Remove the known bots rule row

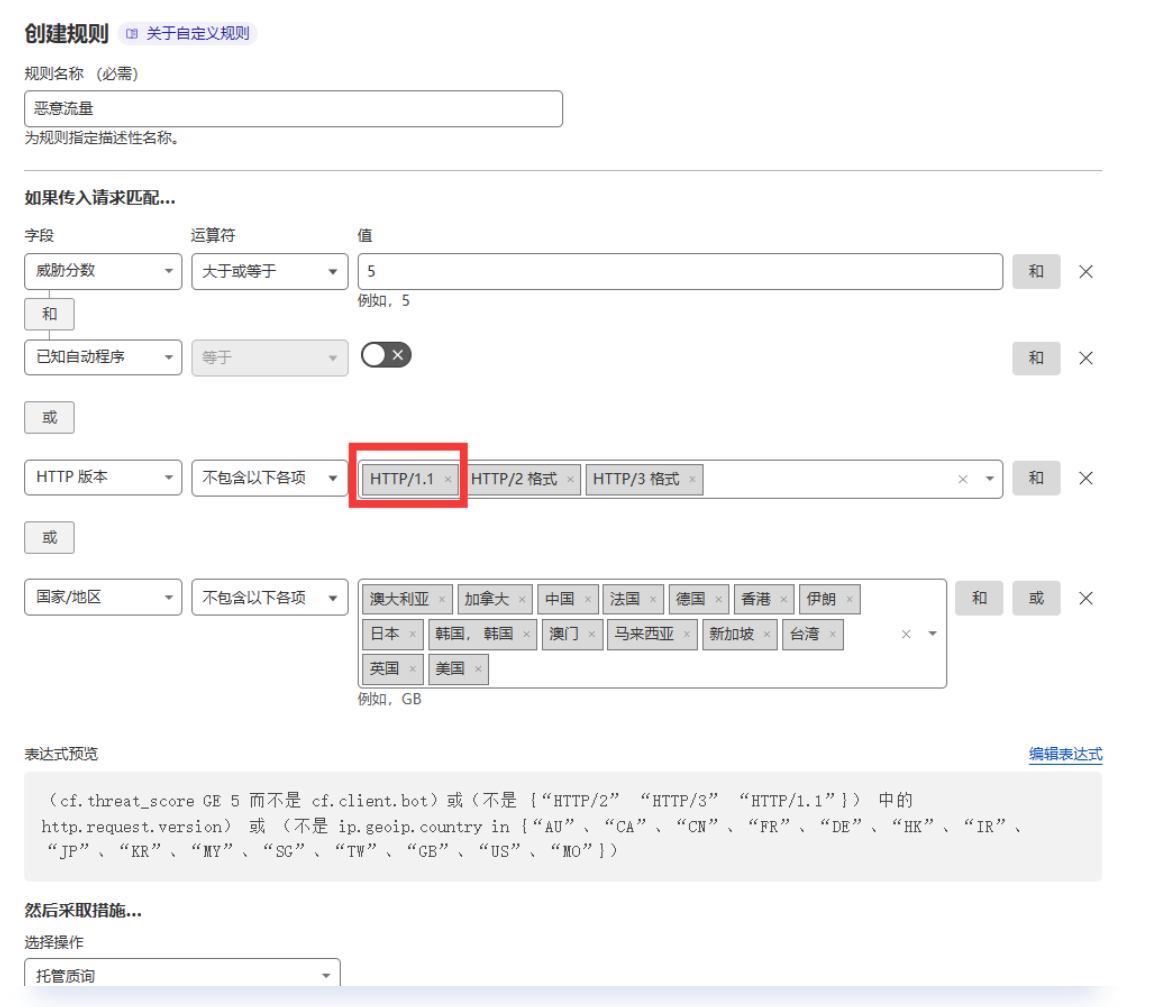1085,358
